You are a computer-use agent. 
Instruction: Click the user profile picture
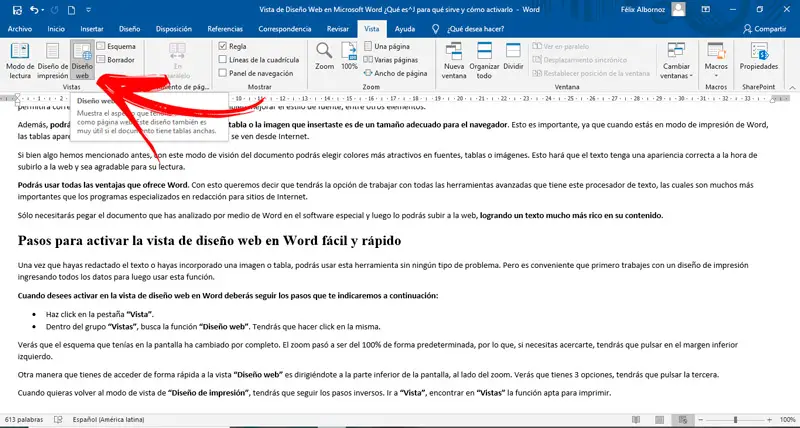(678, 9)
